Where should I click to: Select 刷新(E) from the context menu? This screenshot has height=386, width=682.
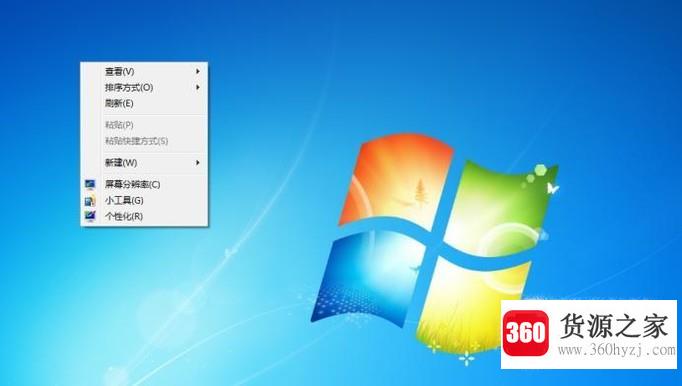pos(144,103)
